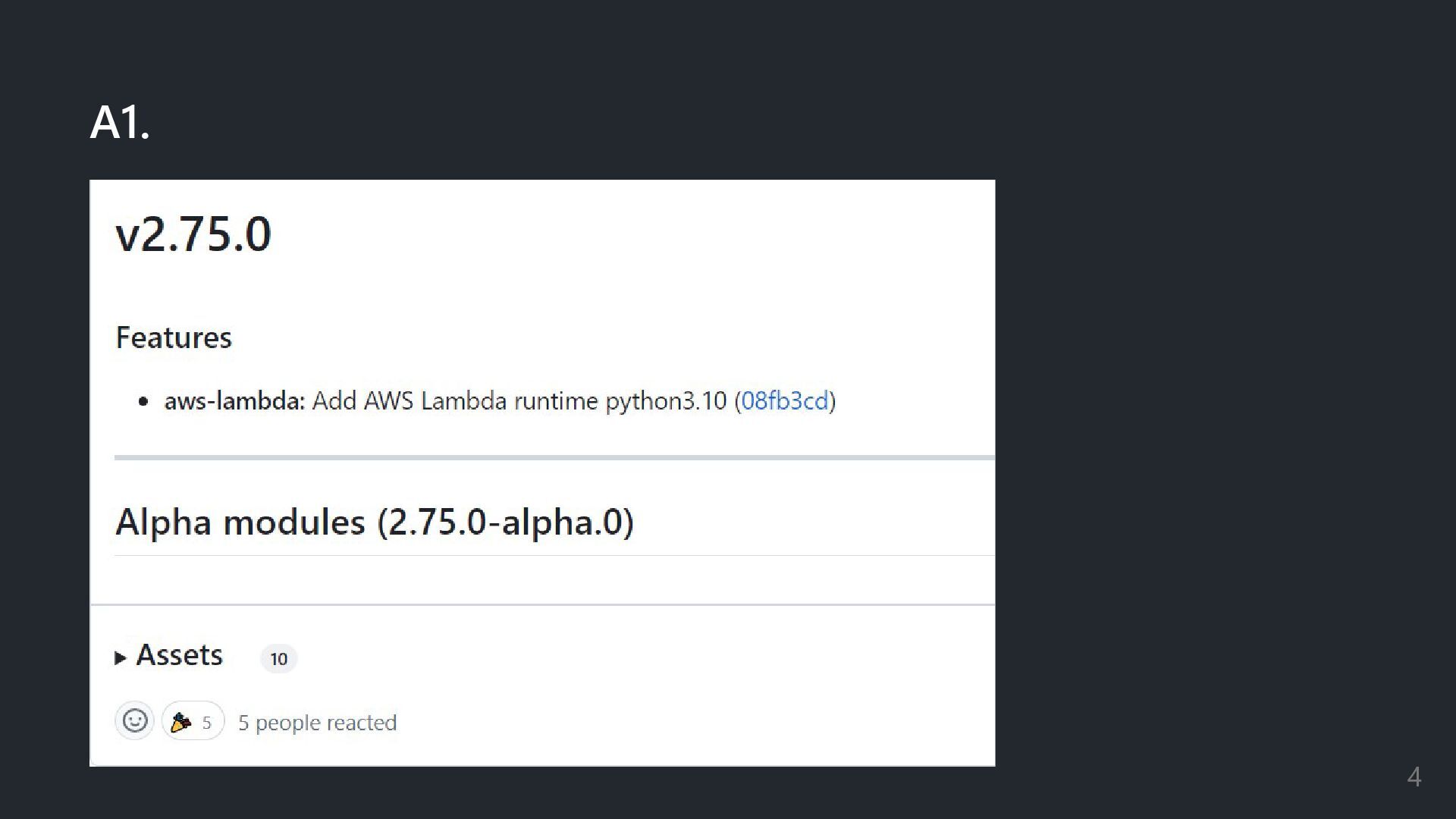Screen dimensions: 1456x819
Task: Expand the Assets disclosure triangle
Action: click(x=120, y=657)
